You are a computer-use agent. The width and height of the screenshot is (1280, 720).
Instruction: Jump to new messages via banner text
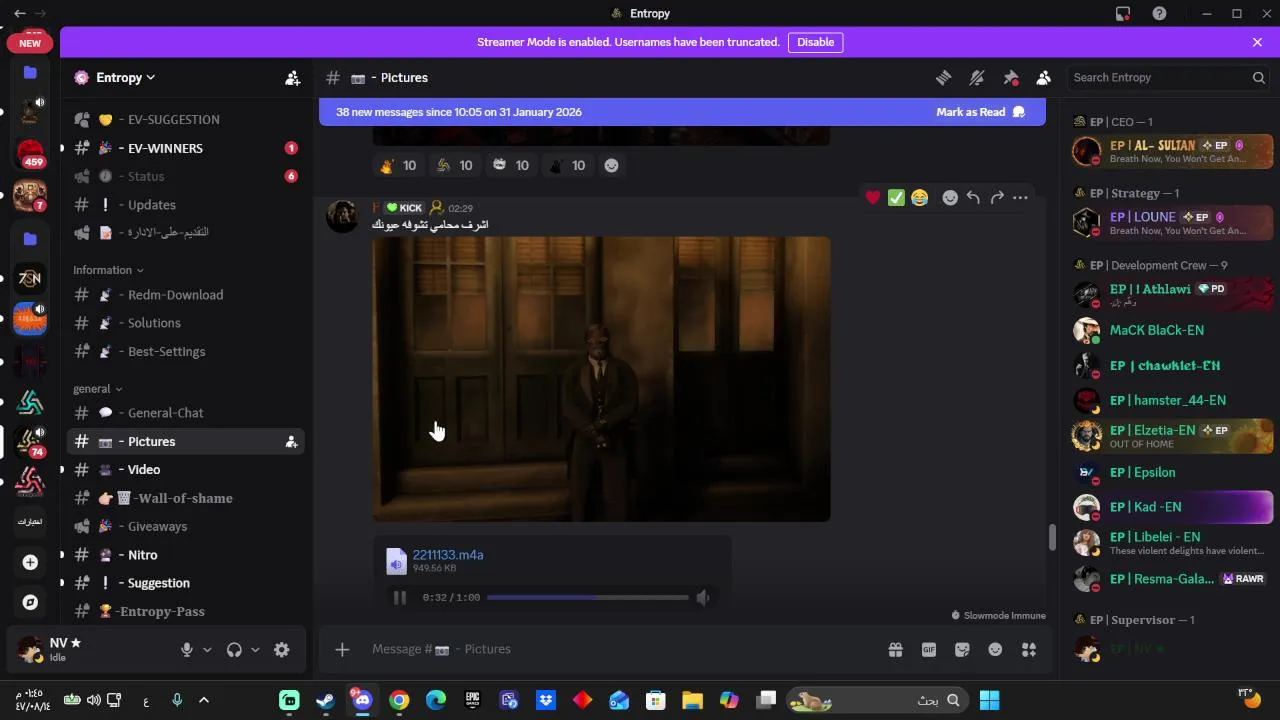pos(459,112)
